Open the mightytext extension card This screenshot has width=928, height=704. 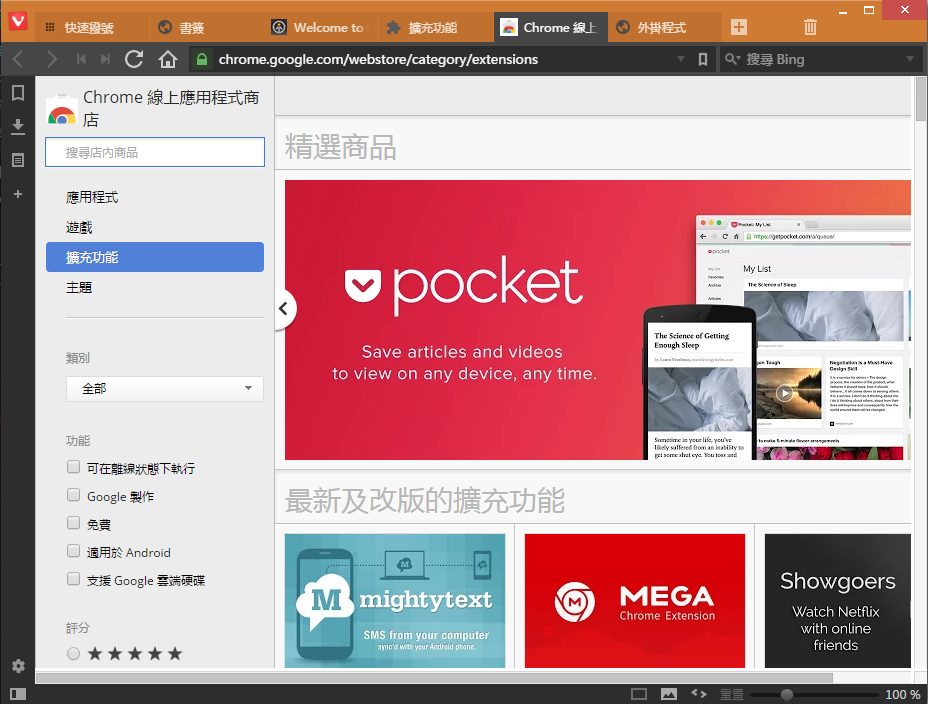point(395,601)
